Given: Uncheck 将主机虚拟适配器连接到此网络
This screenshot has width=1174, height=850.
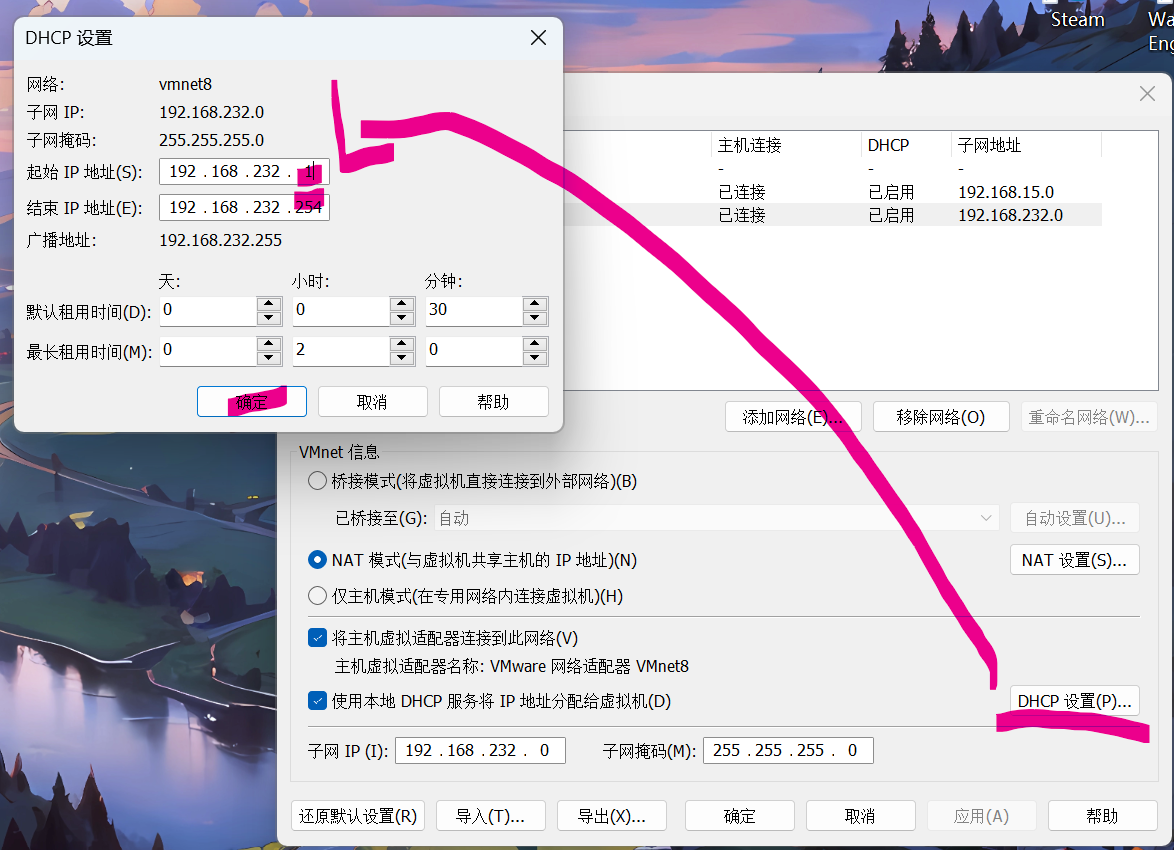Looking at the screenshot, I should point(317,637).
